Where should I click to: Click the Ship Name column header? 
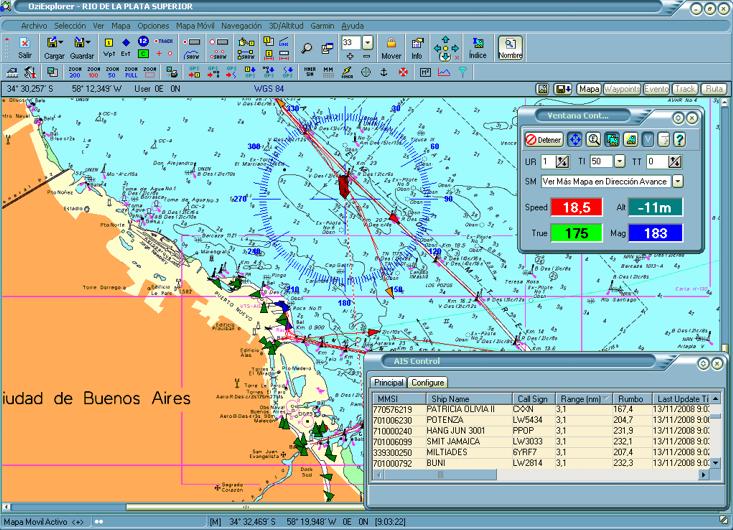tap(469, 399)
